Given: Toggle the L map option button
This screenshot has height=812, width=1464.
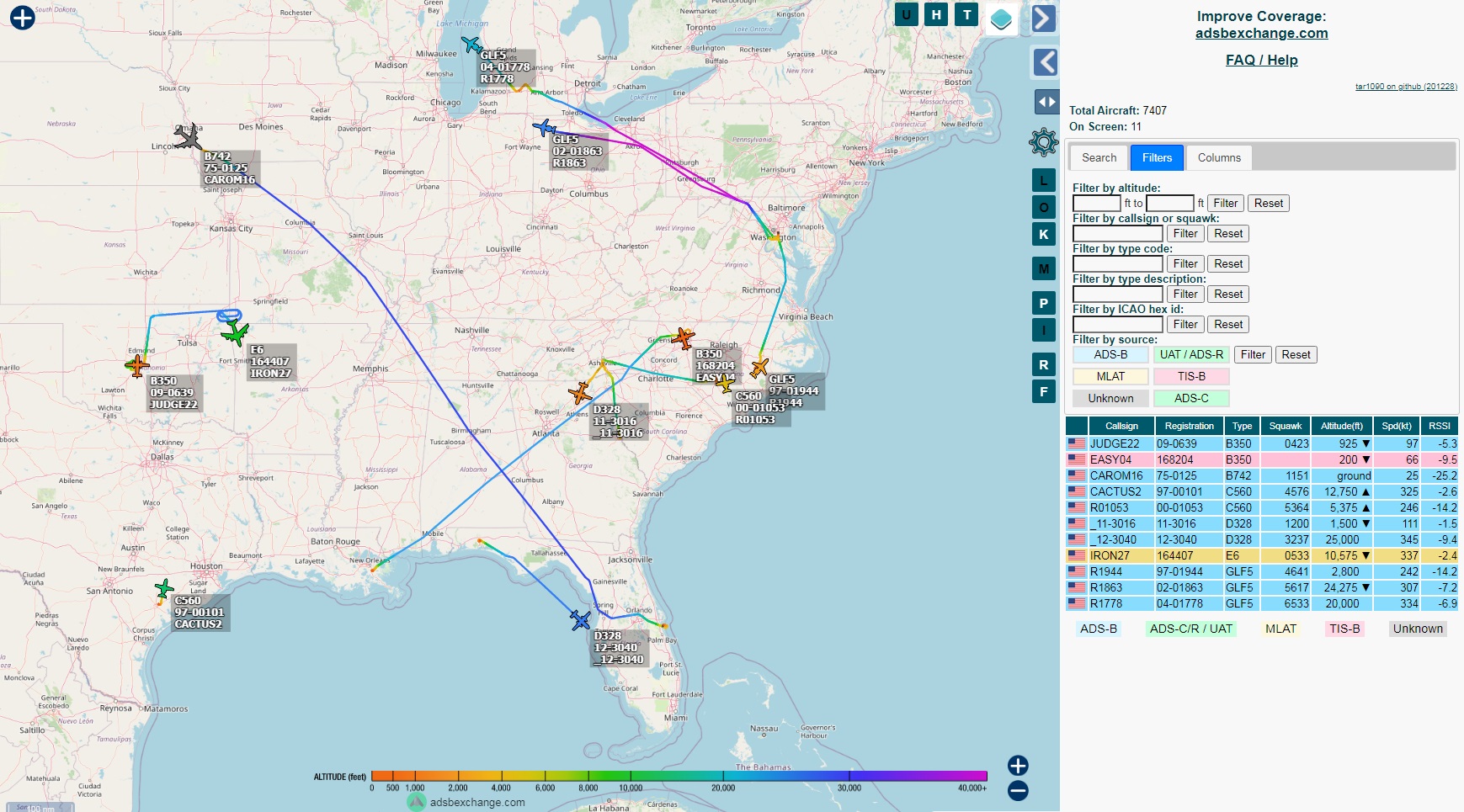Looking at the screenshot, I should (x=1044, y=180).
